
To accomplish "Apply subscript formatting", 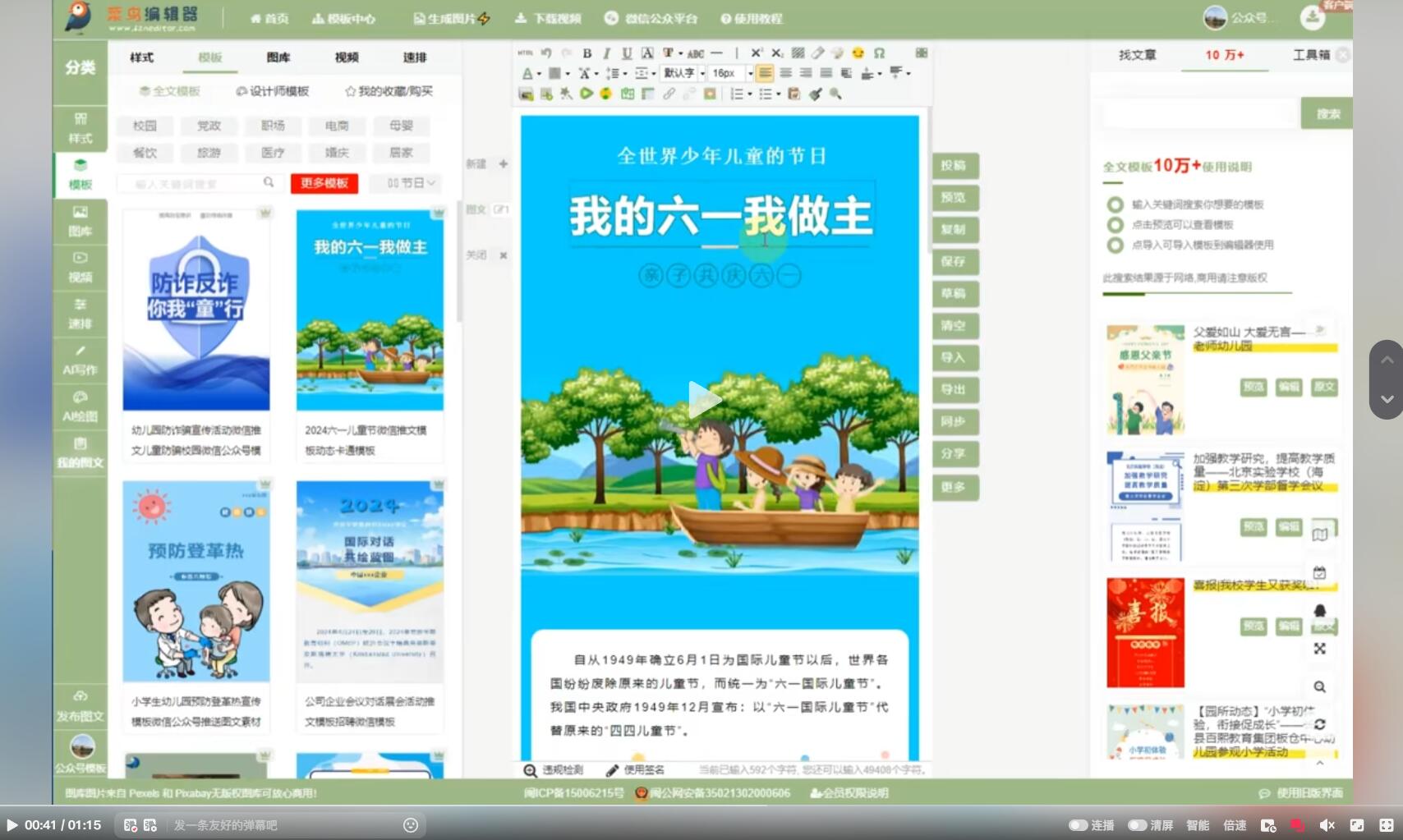I will point(777,53).
